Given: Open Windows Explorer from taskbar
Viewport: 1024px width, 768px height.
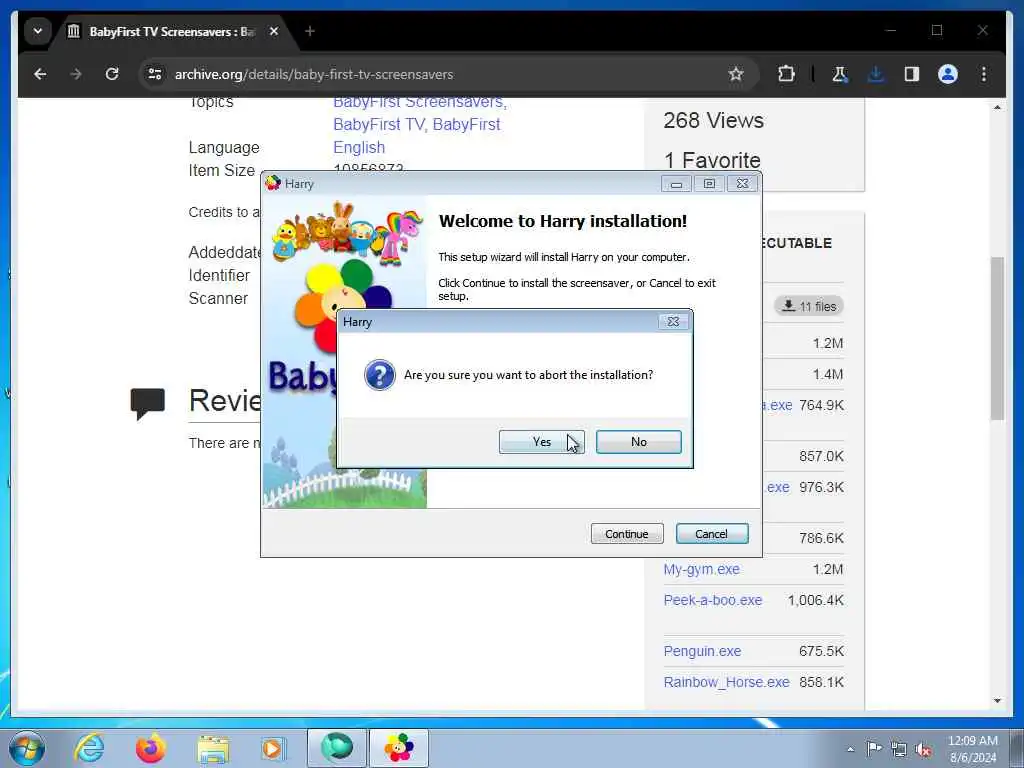Looking at the screenshot, I should coord(213,748).
